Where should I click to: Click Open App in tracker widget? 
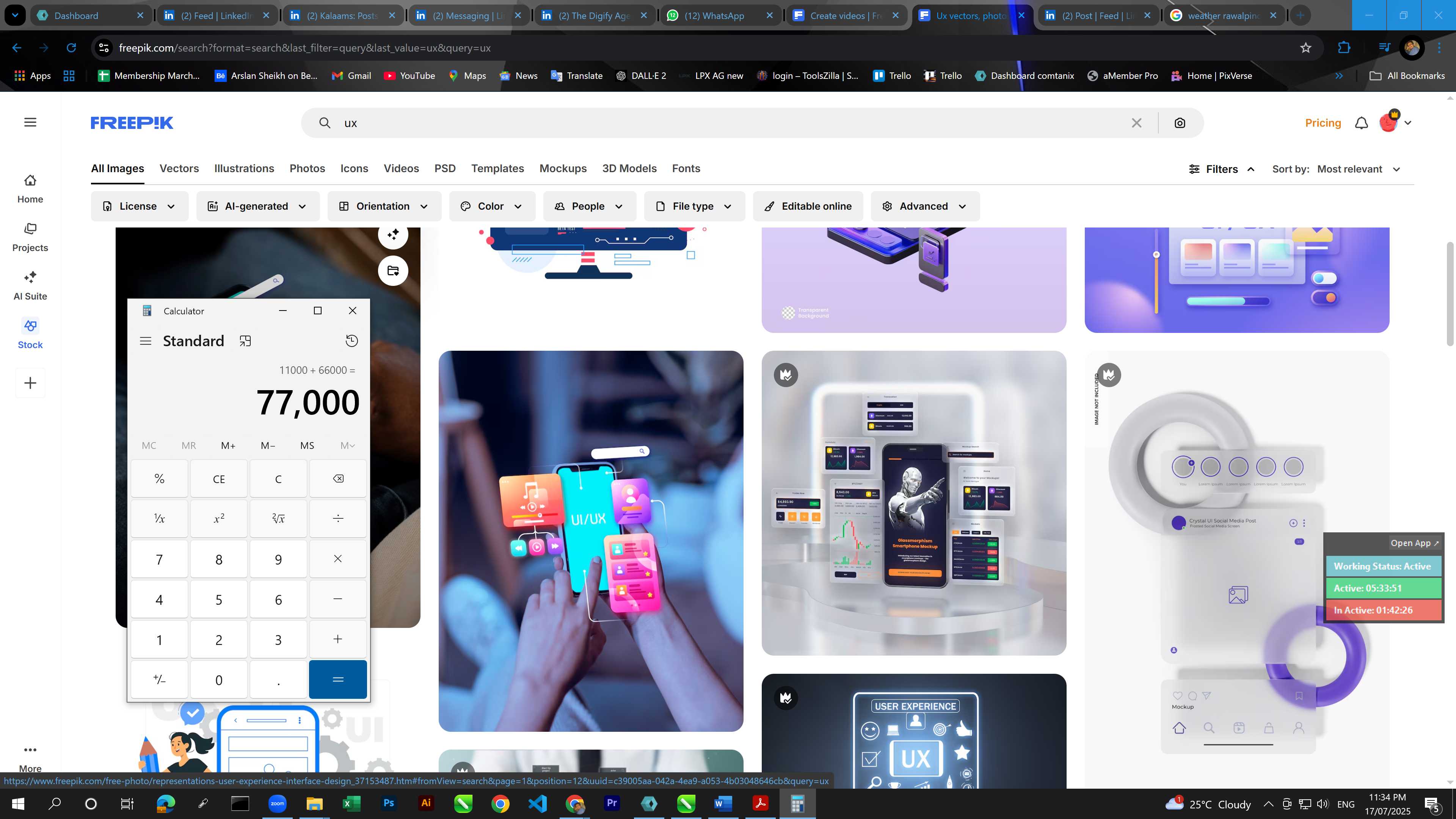[1415, 543]
